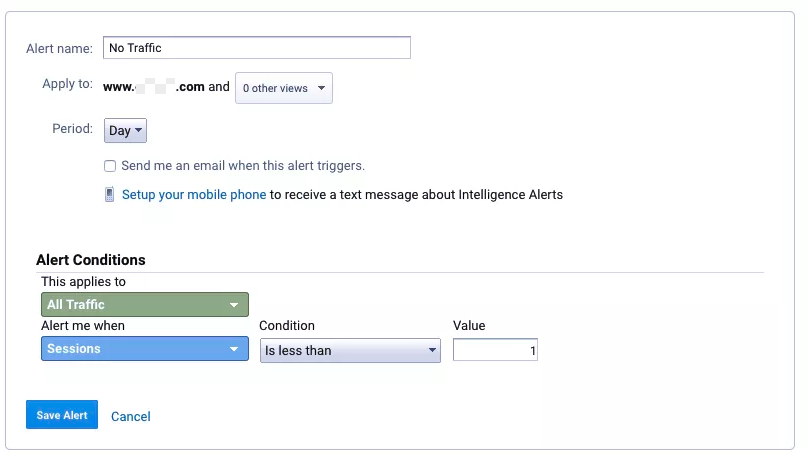Click the mobile phone icon

pyautogui.click(x=110, y=195)
